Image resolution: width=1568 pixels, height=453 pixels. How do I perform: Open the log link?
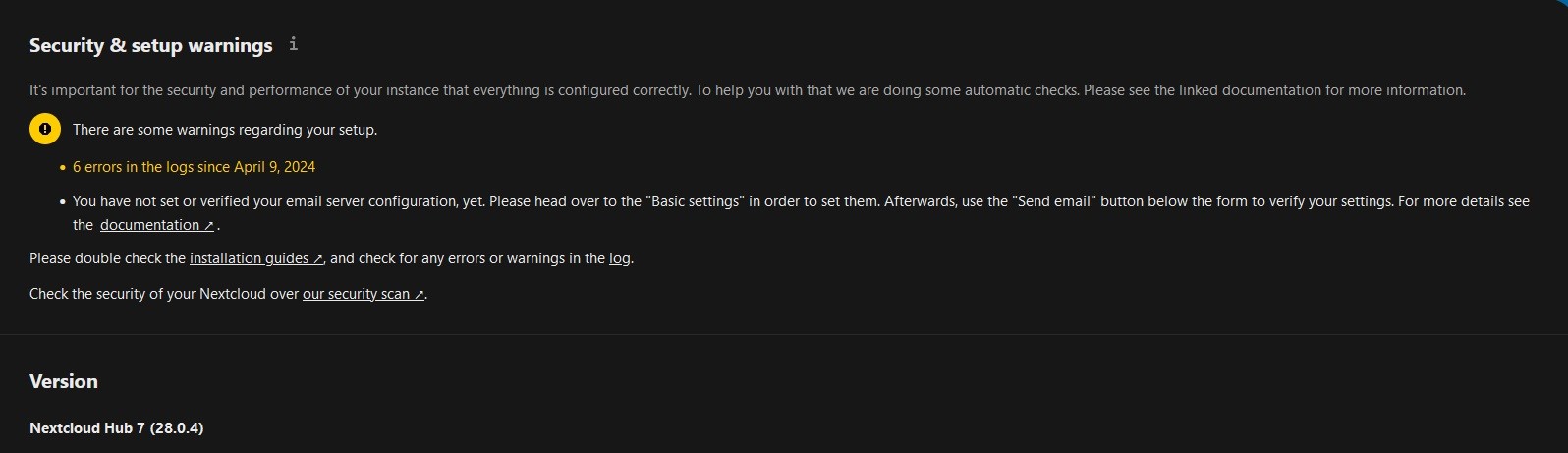tap(619, 258)
